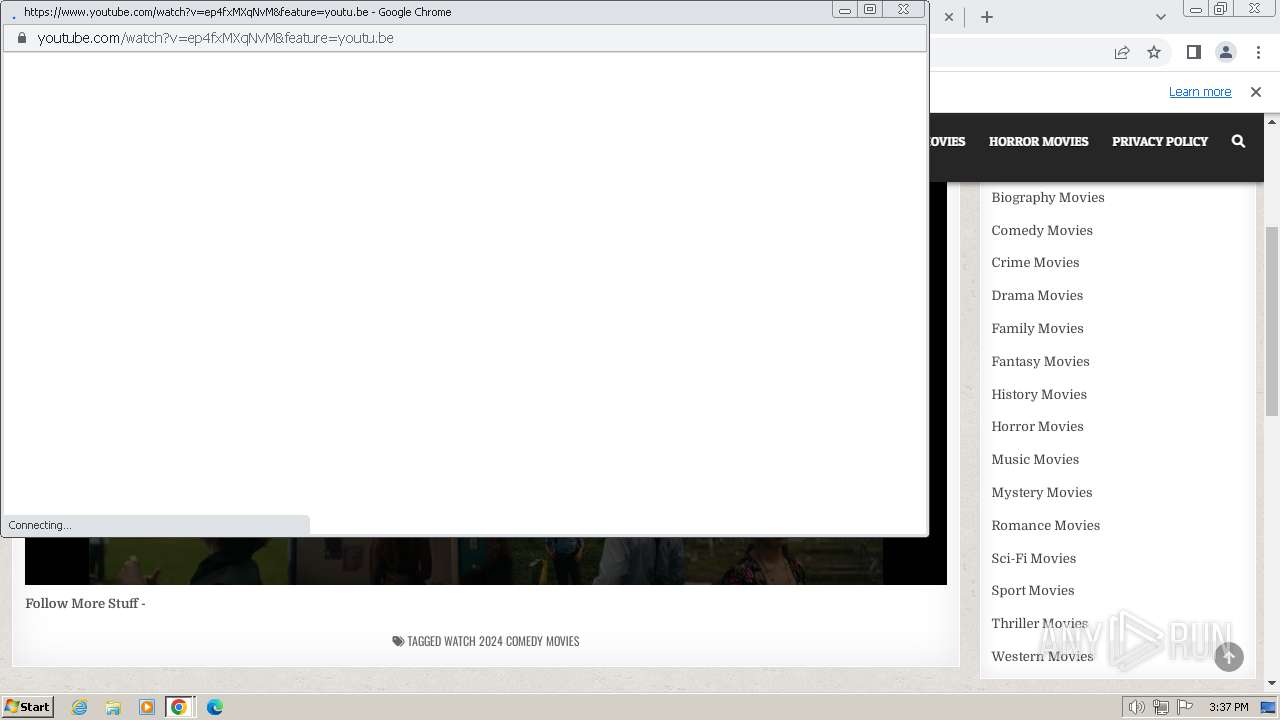This screenshot has width=1280, height=720.
Task: Click the page vertical scrollbar thumb
Action: [1272, 321]
